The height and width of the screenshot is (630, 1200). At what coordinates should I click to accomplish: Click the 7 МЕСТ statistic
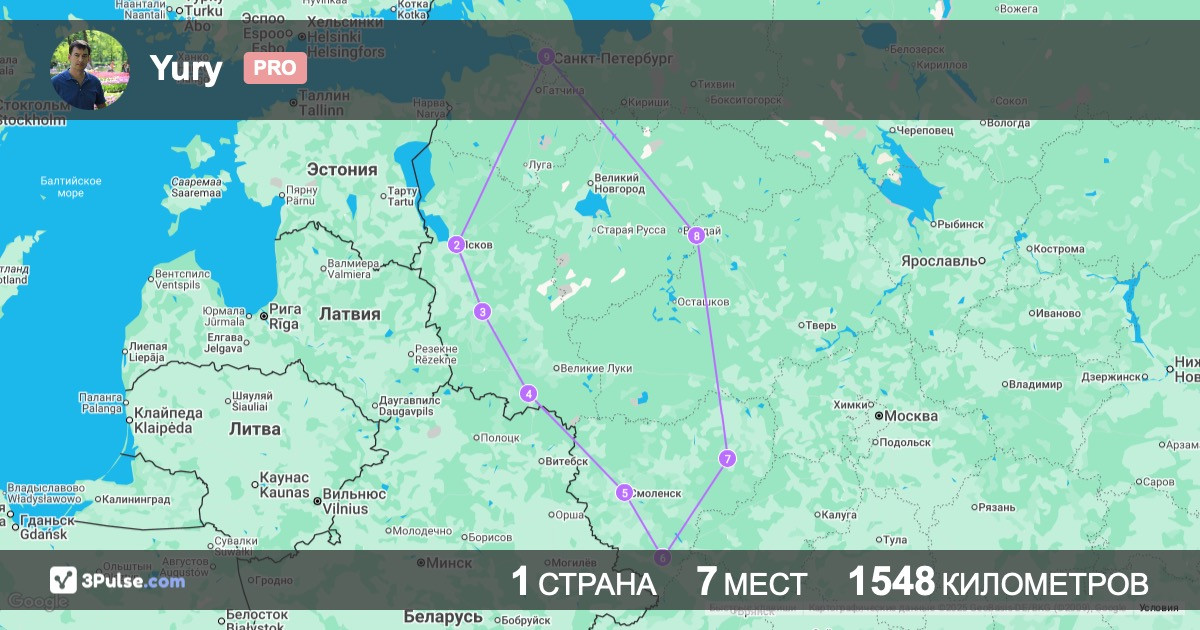point(752,582)
